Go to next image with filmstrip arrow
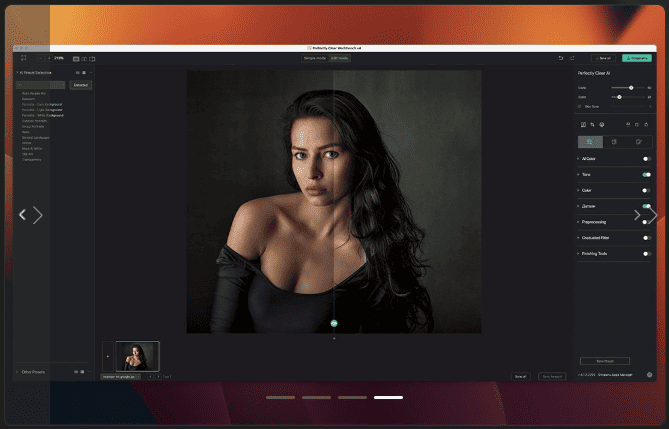Image resolution: width=669 pixels, height=429 pixels. 158,376
